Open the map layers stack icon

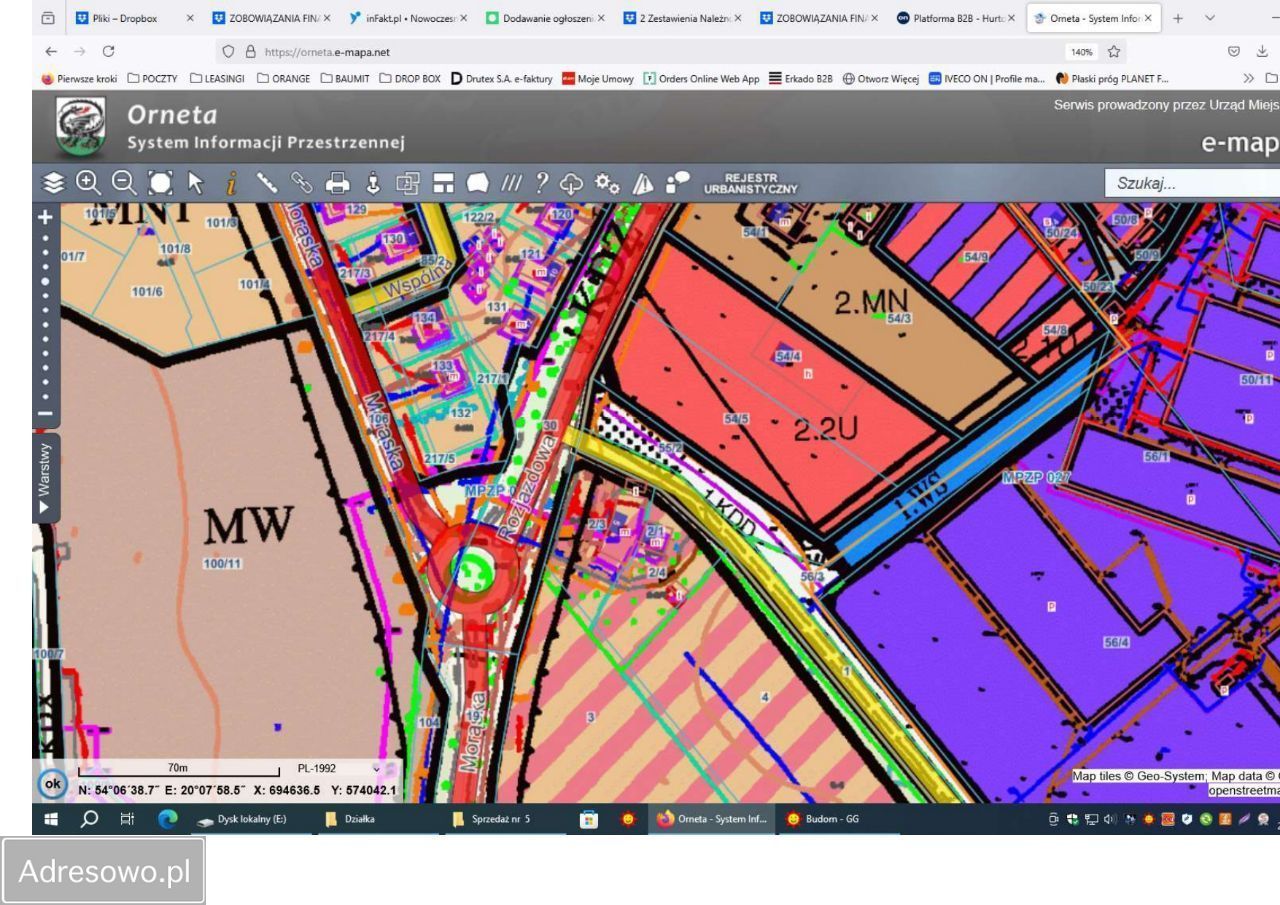click(x=53, y=183)
